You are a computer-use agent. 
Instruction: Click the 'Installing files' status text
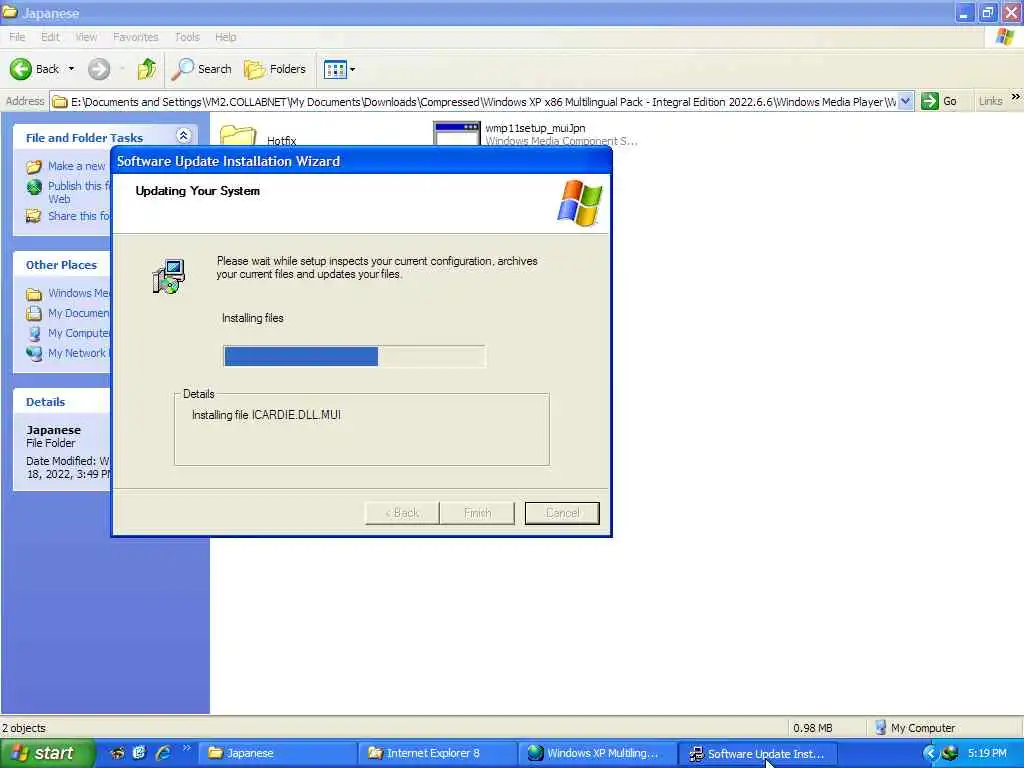tap(253, 318)
